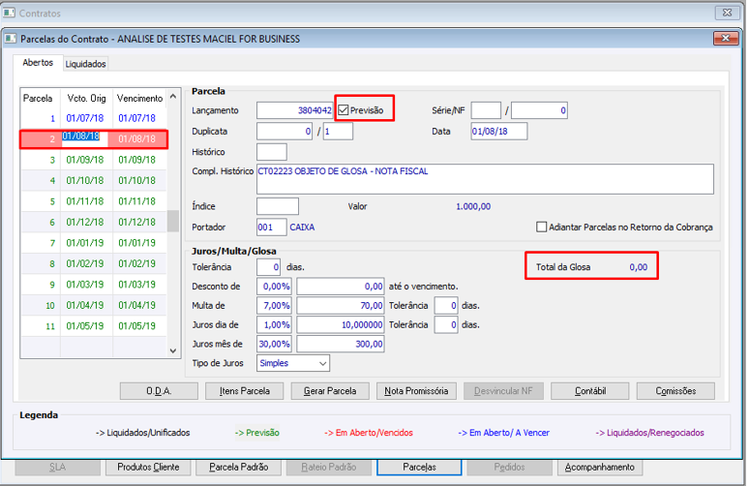
Task: Select parcela 10 row 01/04/19
Action: (x=94, y=305)
